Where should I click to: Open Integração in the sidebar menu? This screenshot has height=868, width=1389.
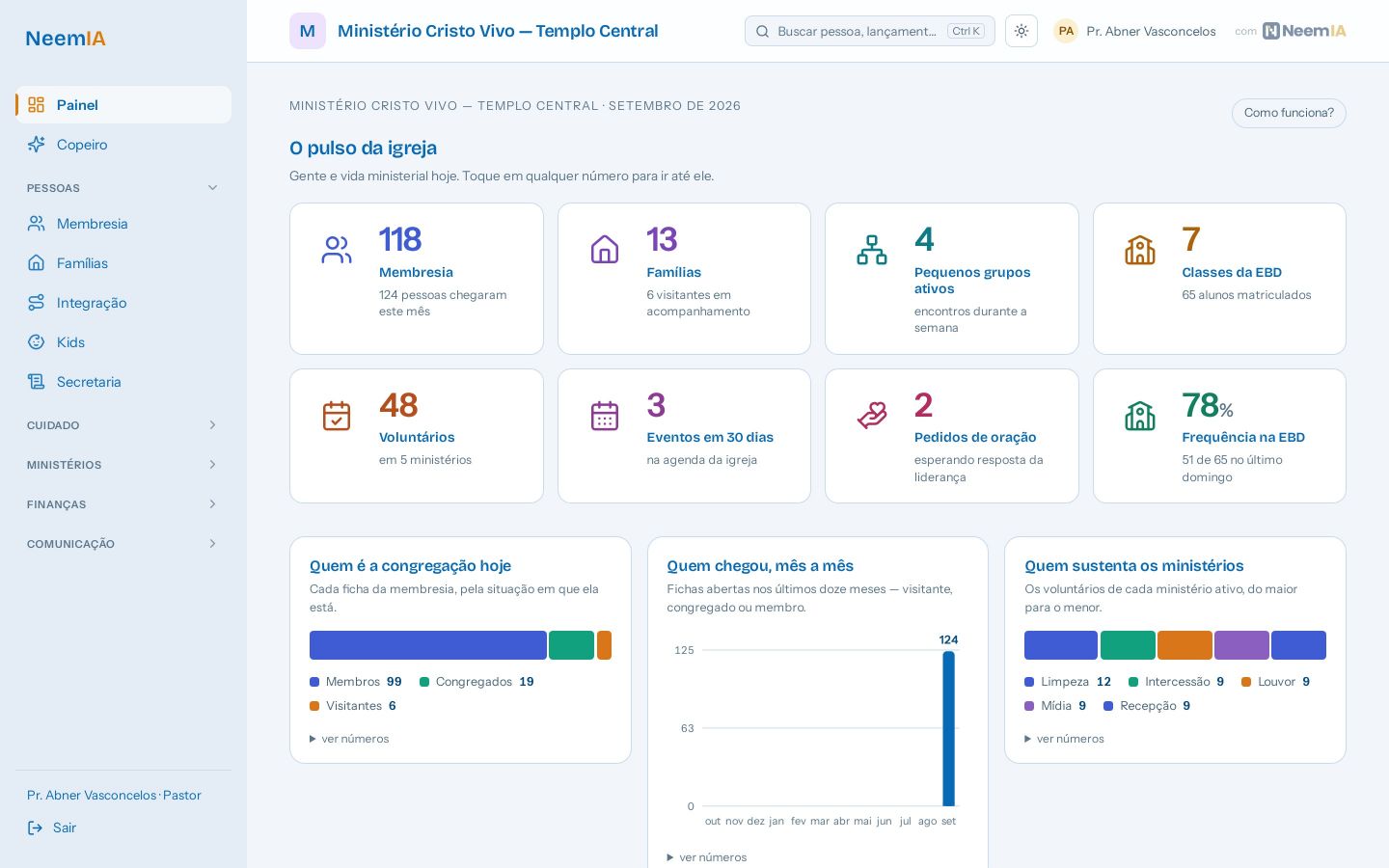[x=123, y=303]
